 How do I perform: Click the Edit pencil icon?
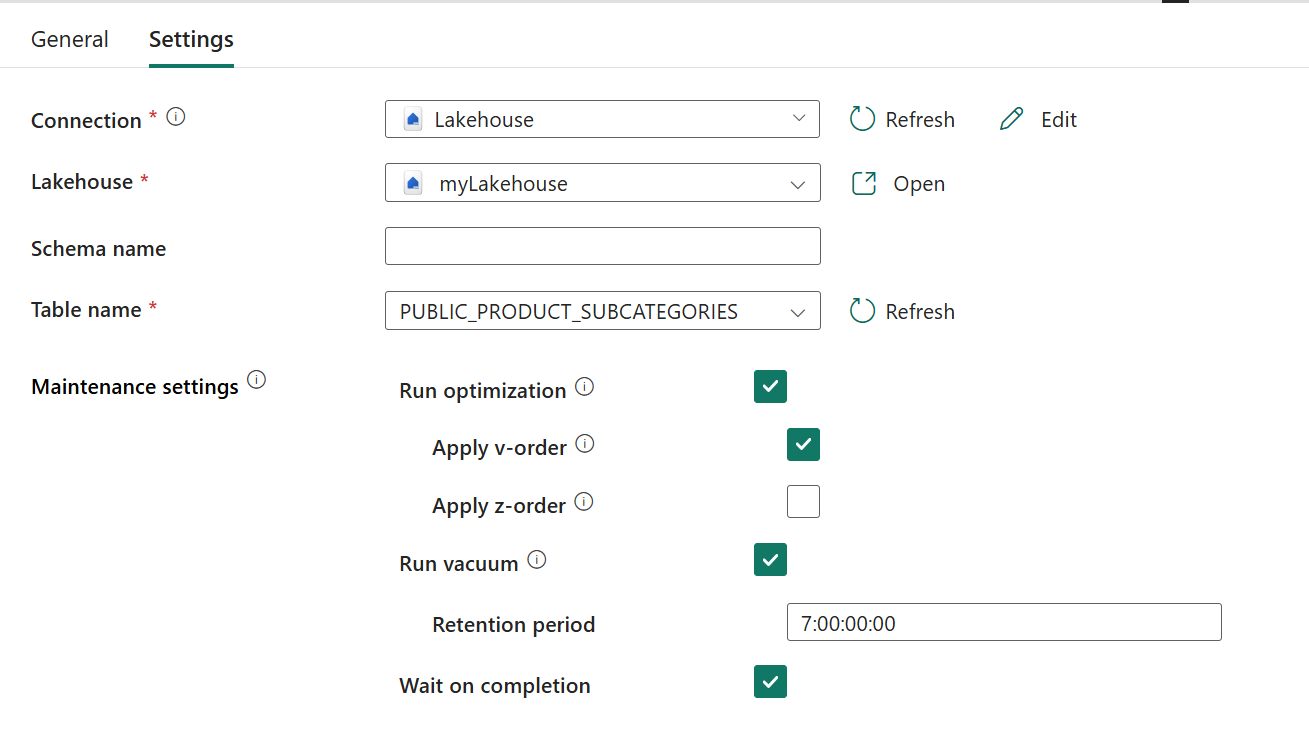click(1012, 119)
